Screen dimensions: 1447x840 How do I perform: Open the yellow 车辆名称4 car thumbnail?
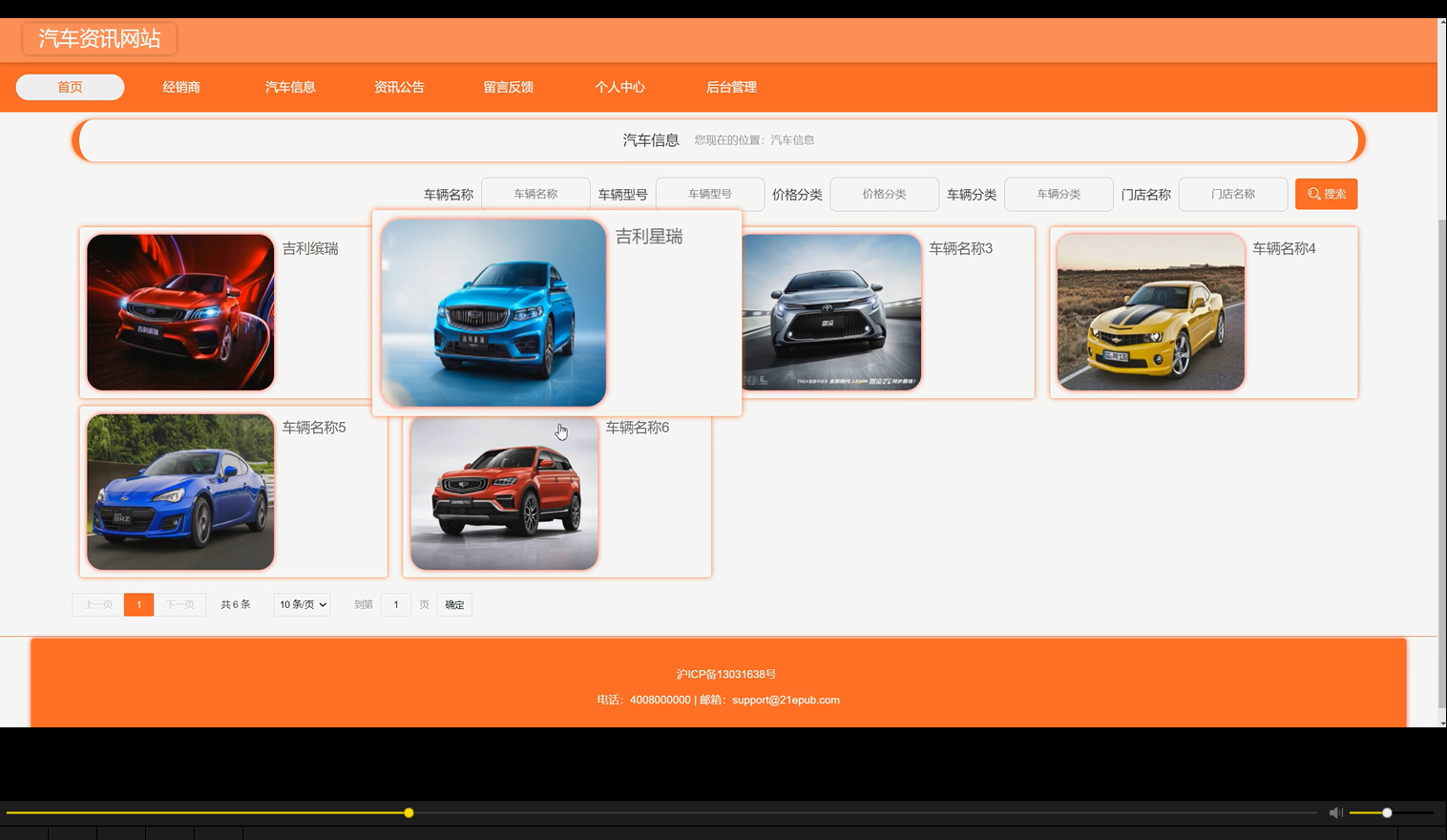click(x=1150, y=312)
